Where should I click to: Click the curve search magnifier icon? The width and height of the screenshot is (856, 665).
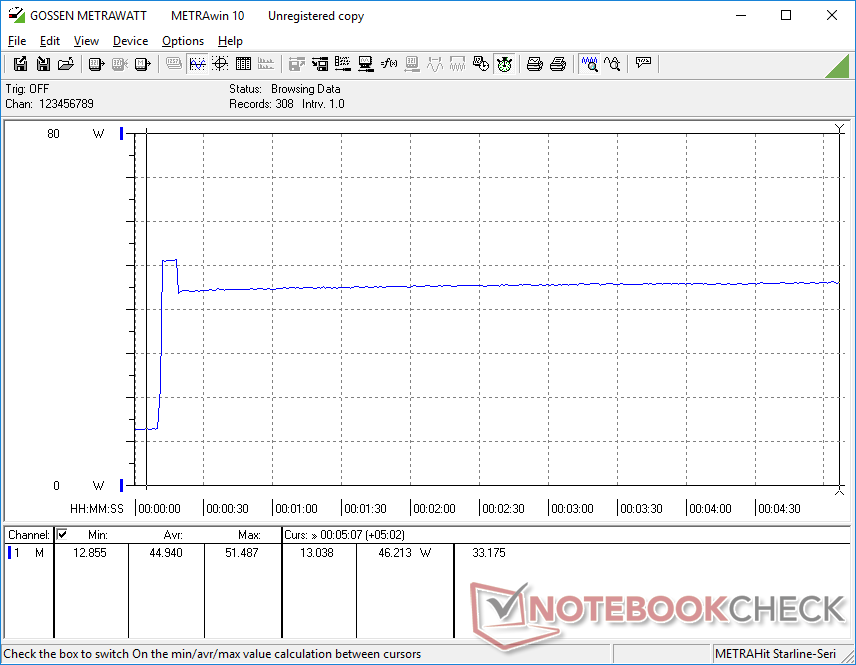[x=612, y=64]
